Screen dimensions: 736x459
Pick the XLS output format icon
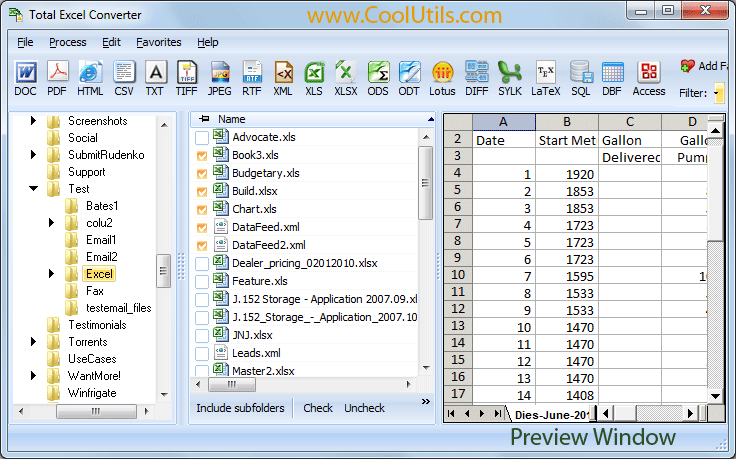314,78
